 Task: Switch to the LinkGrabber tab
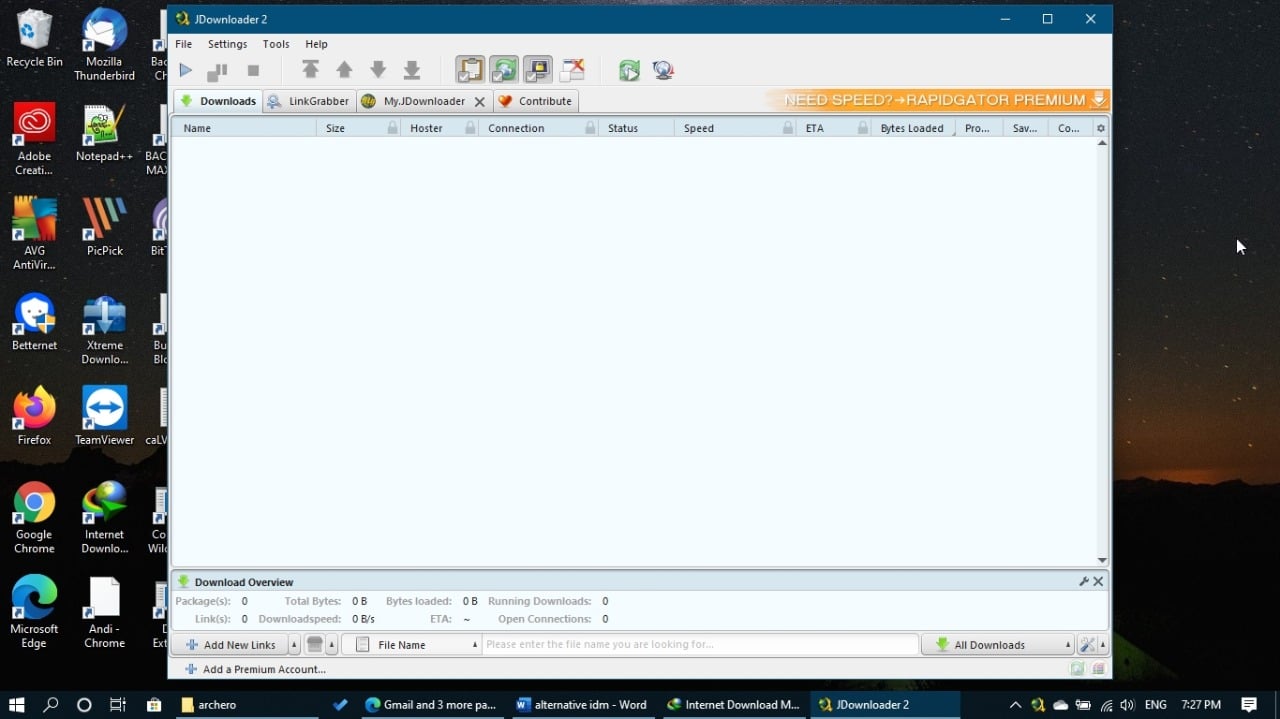pyautogui.click(x=309, y=101)
